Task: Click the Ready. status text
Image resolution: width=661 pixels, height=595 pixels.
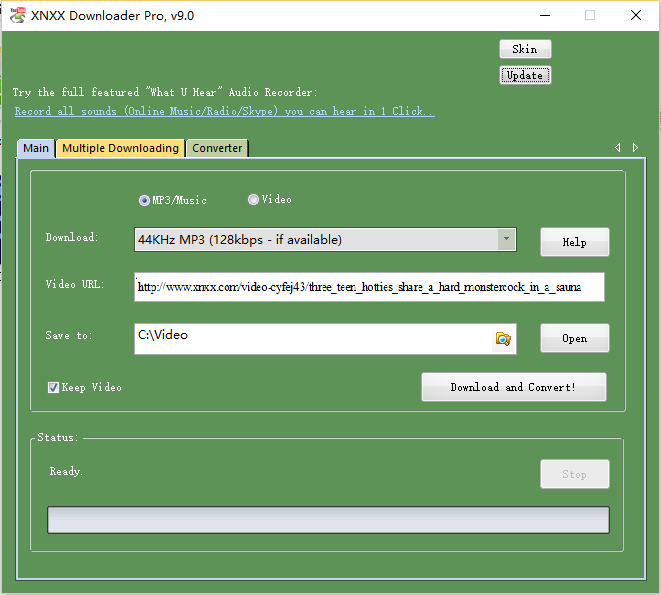Action: 66,471
